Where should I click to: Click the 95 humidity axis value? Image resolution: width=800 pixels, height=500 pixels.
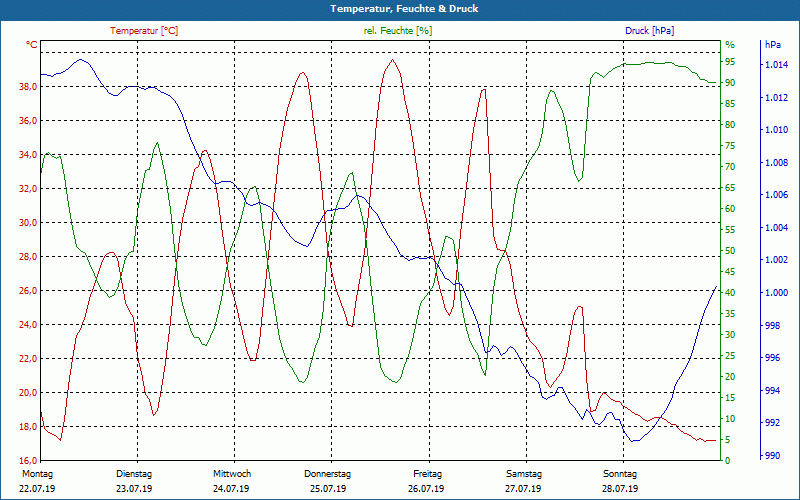tap(730, 62)
